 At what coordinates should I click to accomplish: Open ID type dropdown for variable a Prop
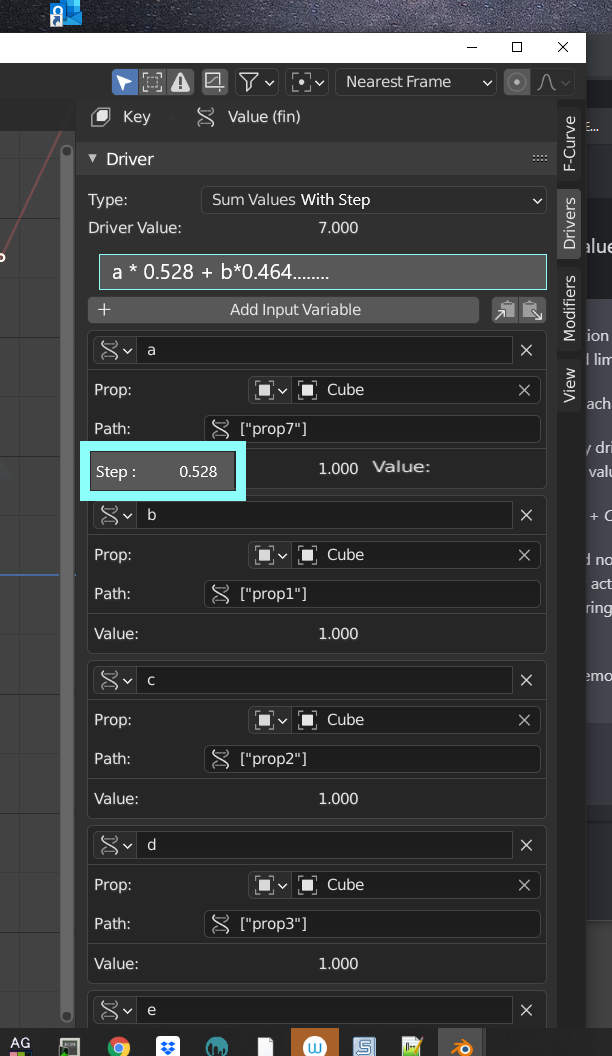coord(270,390)
